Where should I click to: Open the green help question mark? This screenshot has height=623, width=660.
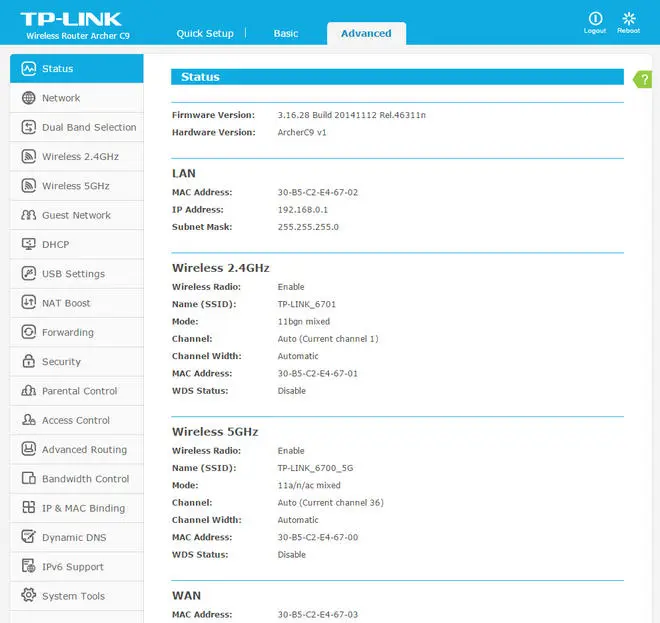tap(643, 79)
